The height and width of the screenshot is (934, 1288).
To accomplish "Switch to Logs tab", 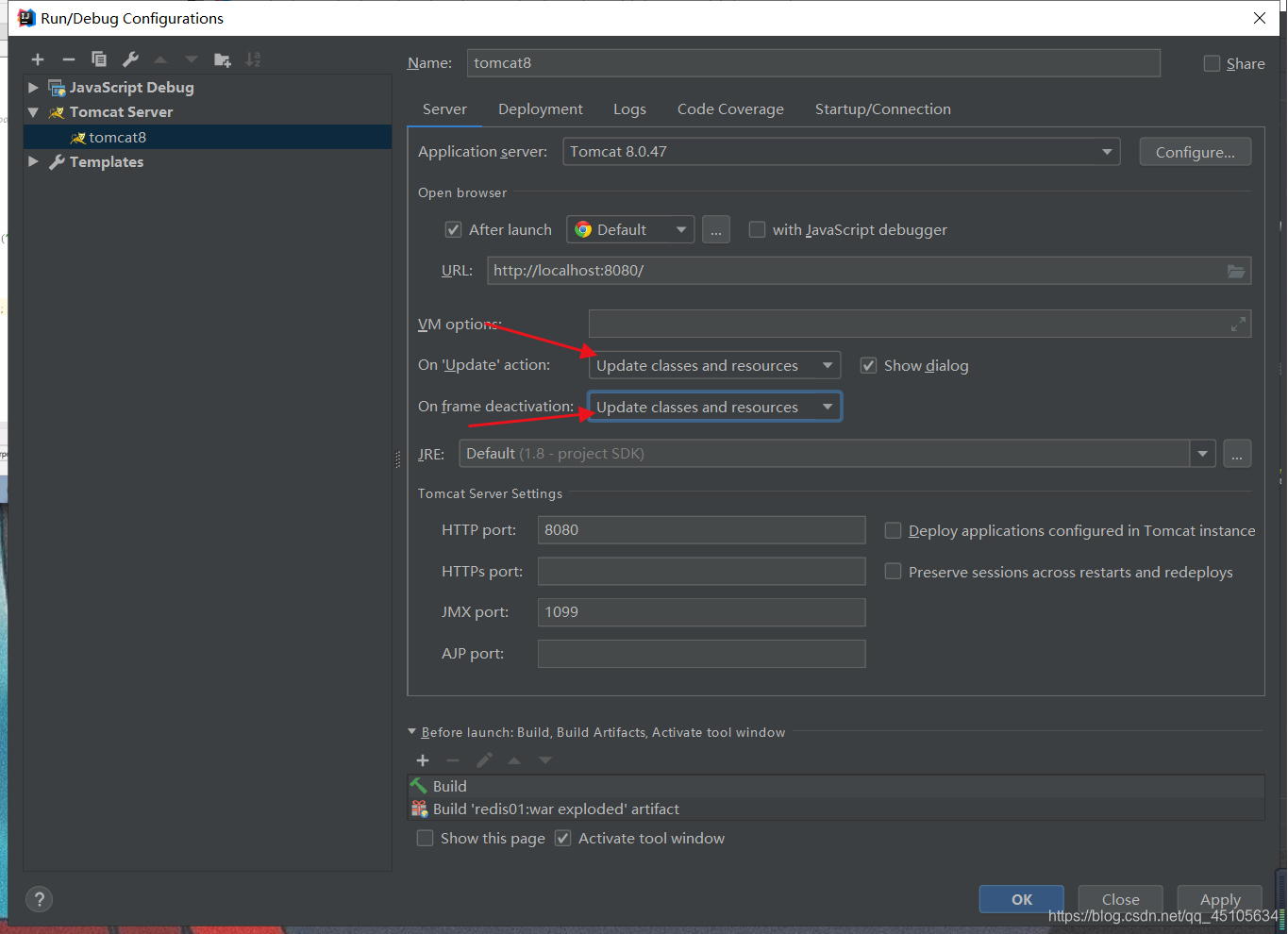I will pos(629,109).
